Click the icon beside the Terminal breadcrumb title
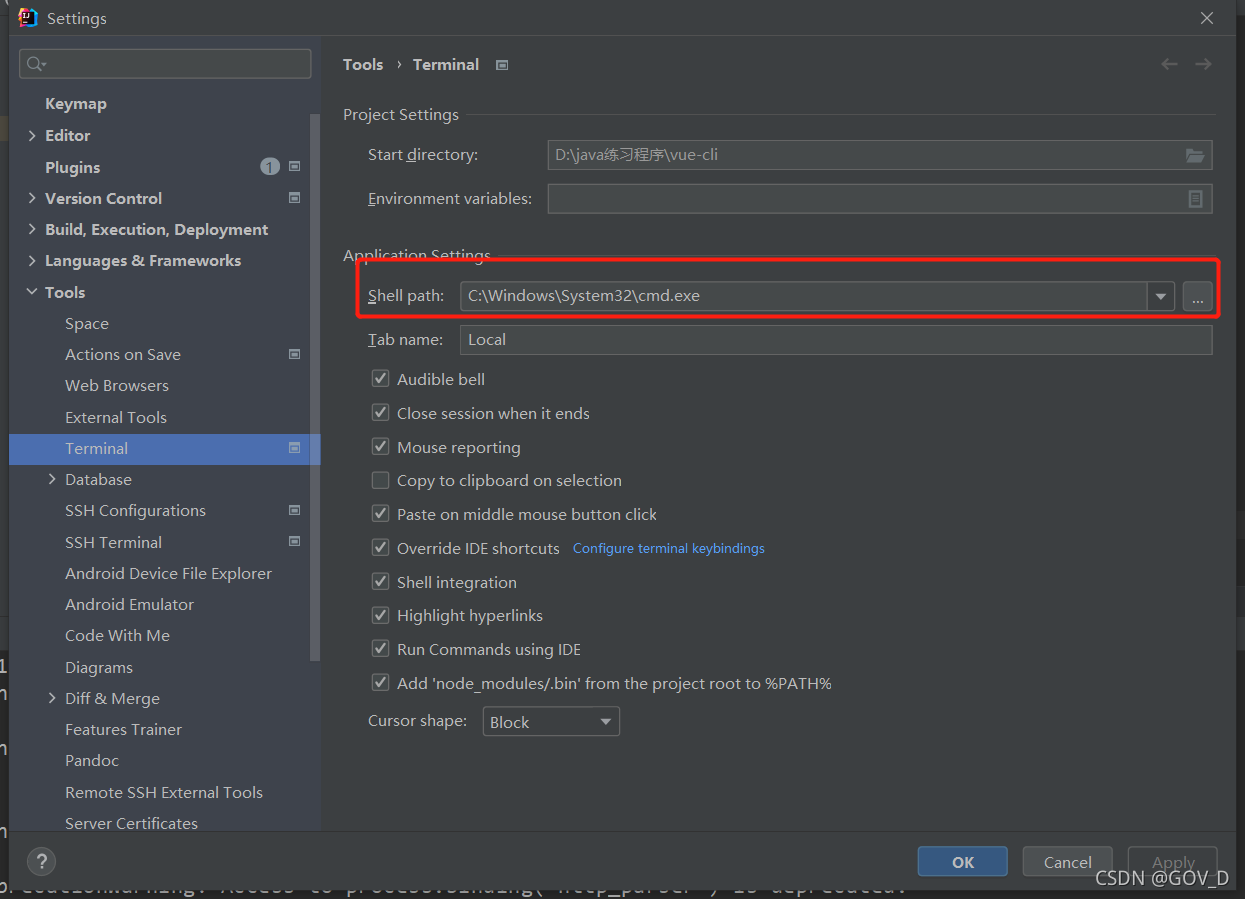 [502, 65]
